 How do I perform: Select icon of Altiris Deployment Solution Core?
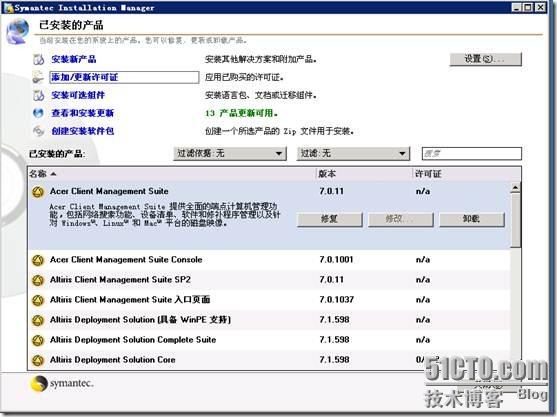pos(38,361)
